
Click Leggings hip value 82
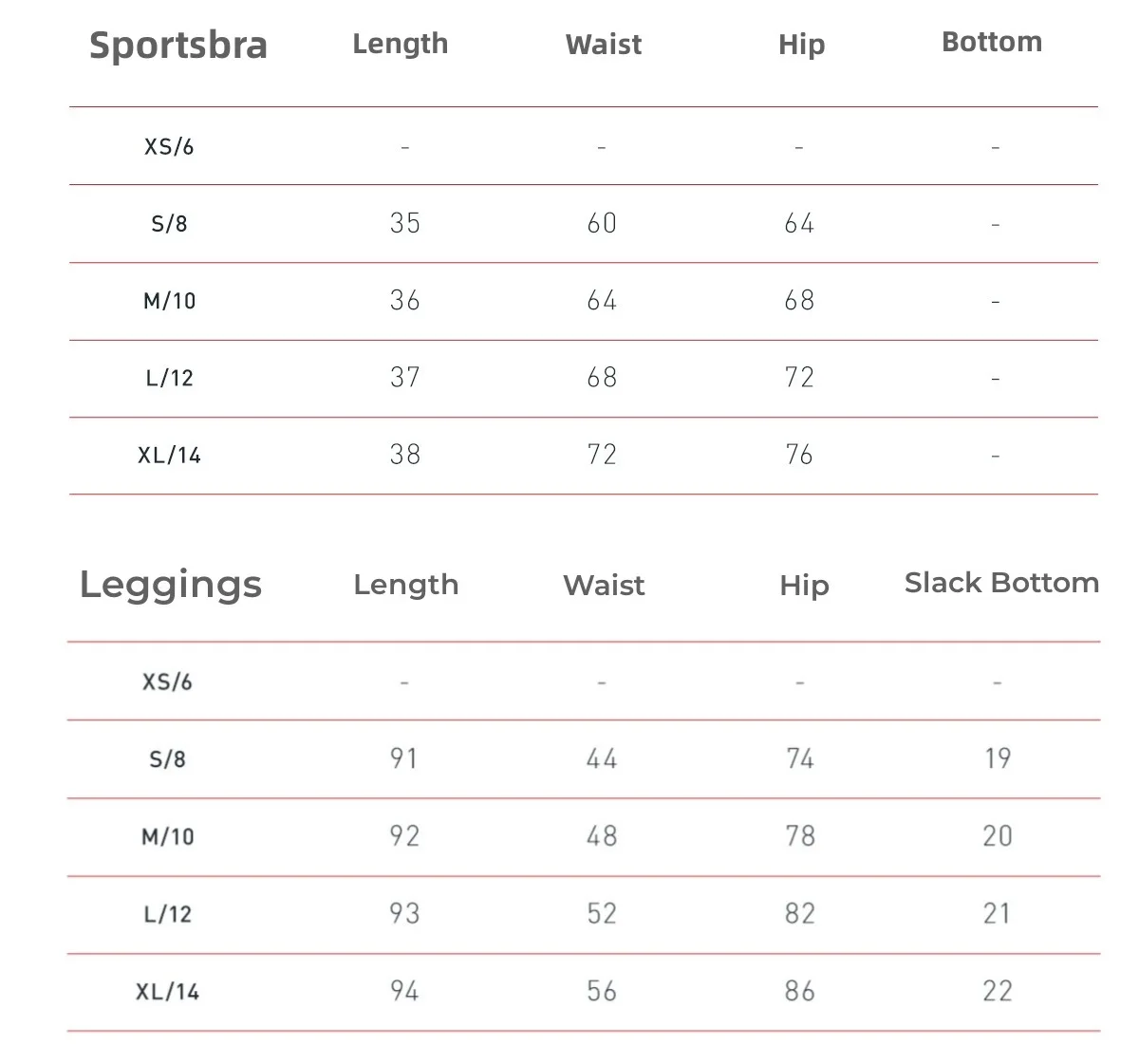tap(799, 914)
